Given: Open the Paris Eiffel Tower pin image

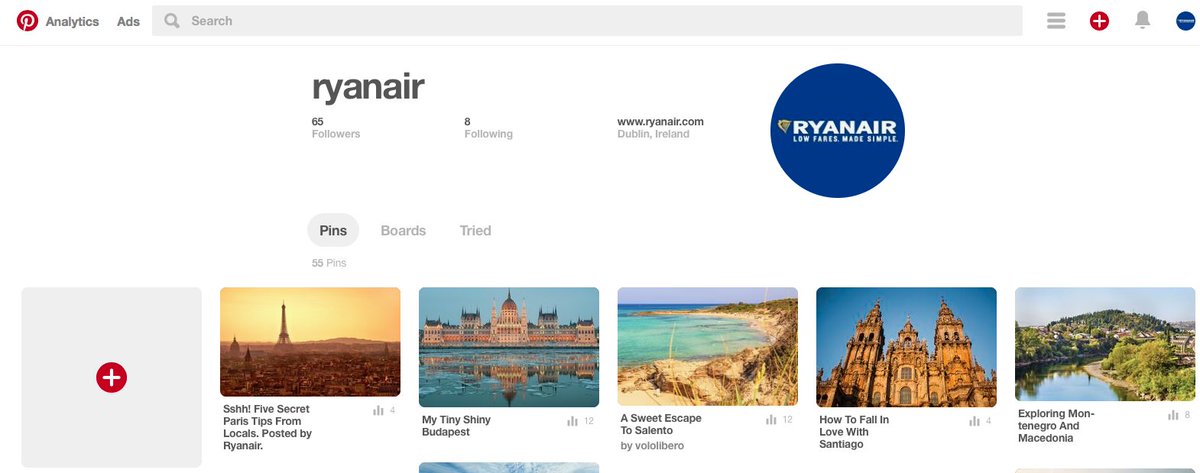Looking at the screenshot, I should click(310, 342).
